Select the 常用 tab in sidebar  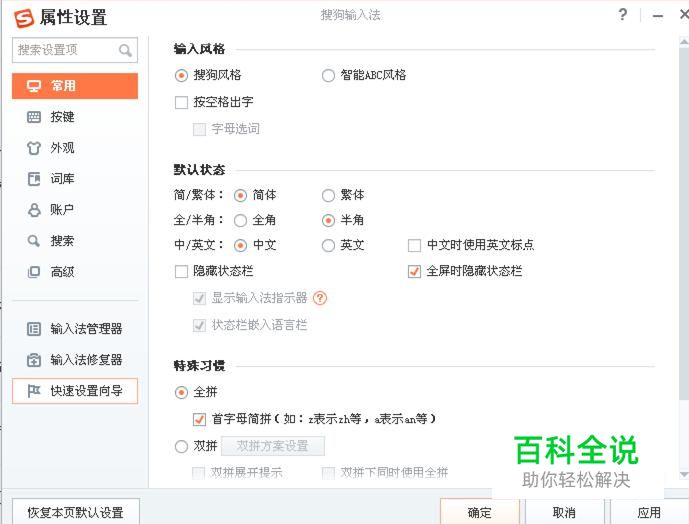click(75, 86)
